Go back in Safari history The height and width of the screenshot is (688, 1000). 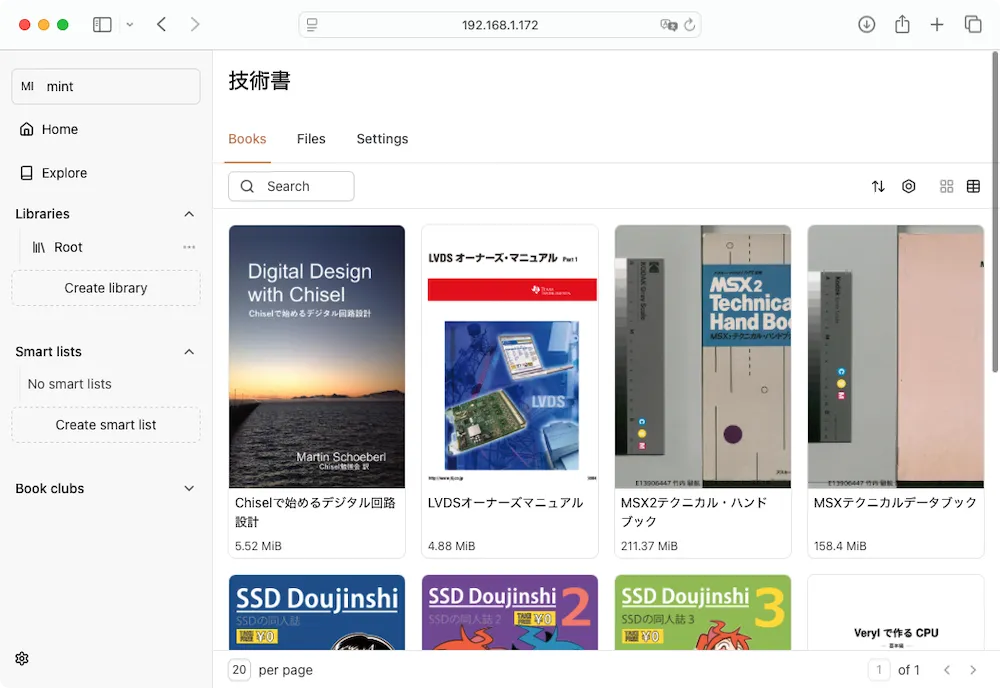(x=161, y=25)
